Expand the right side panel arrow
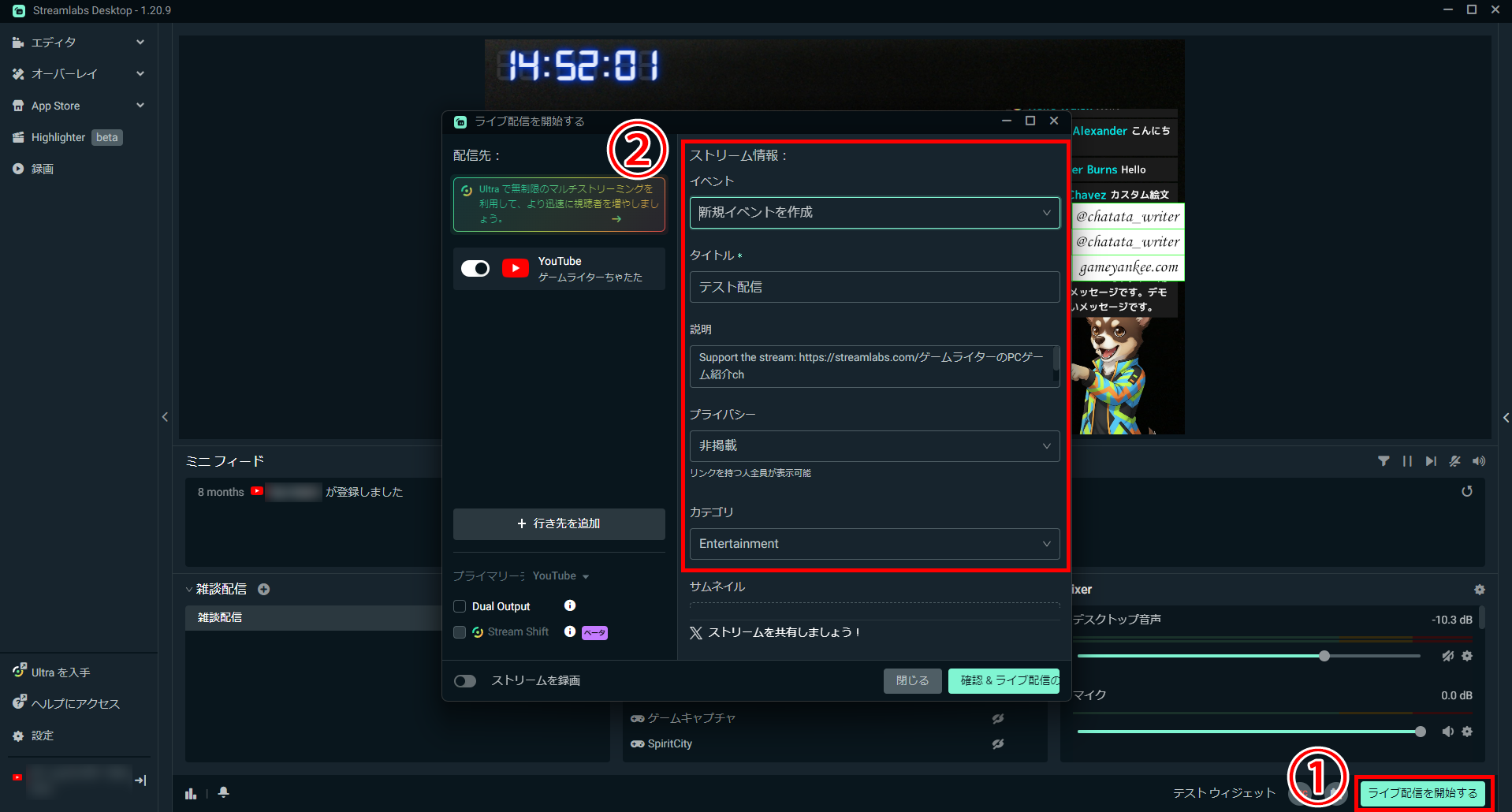 click(x=1506, y=418)
